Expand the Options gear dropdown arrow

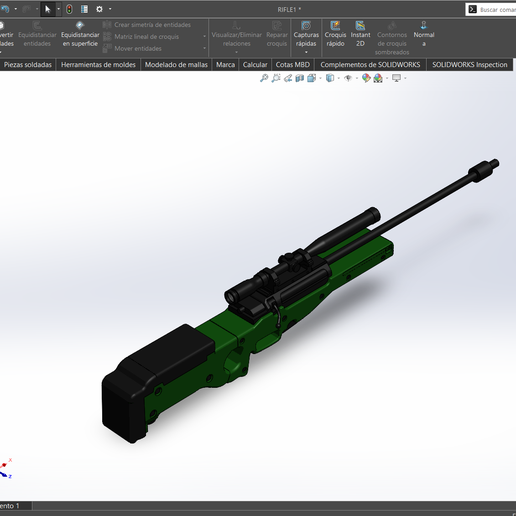point(110,9)
